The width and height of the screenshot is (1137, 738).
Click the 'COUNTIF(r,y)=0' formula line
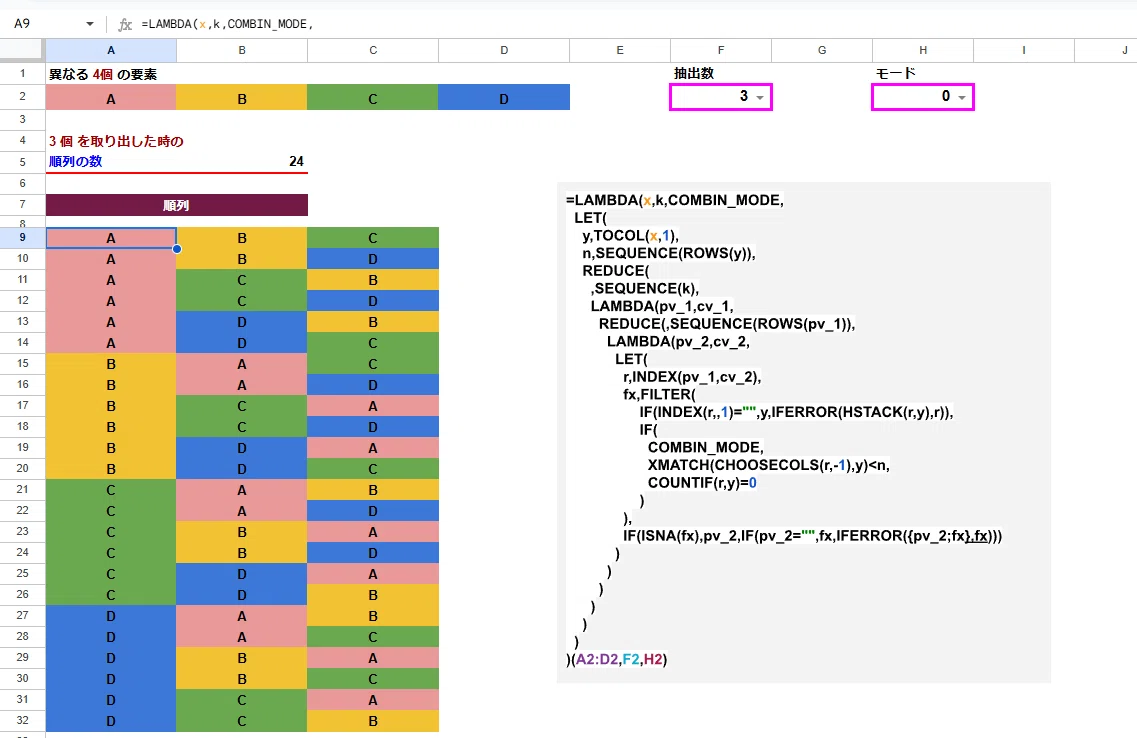[x=702, y=483]
